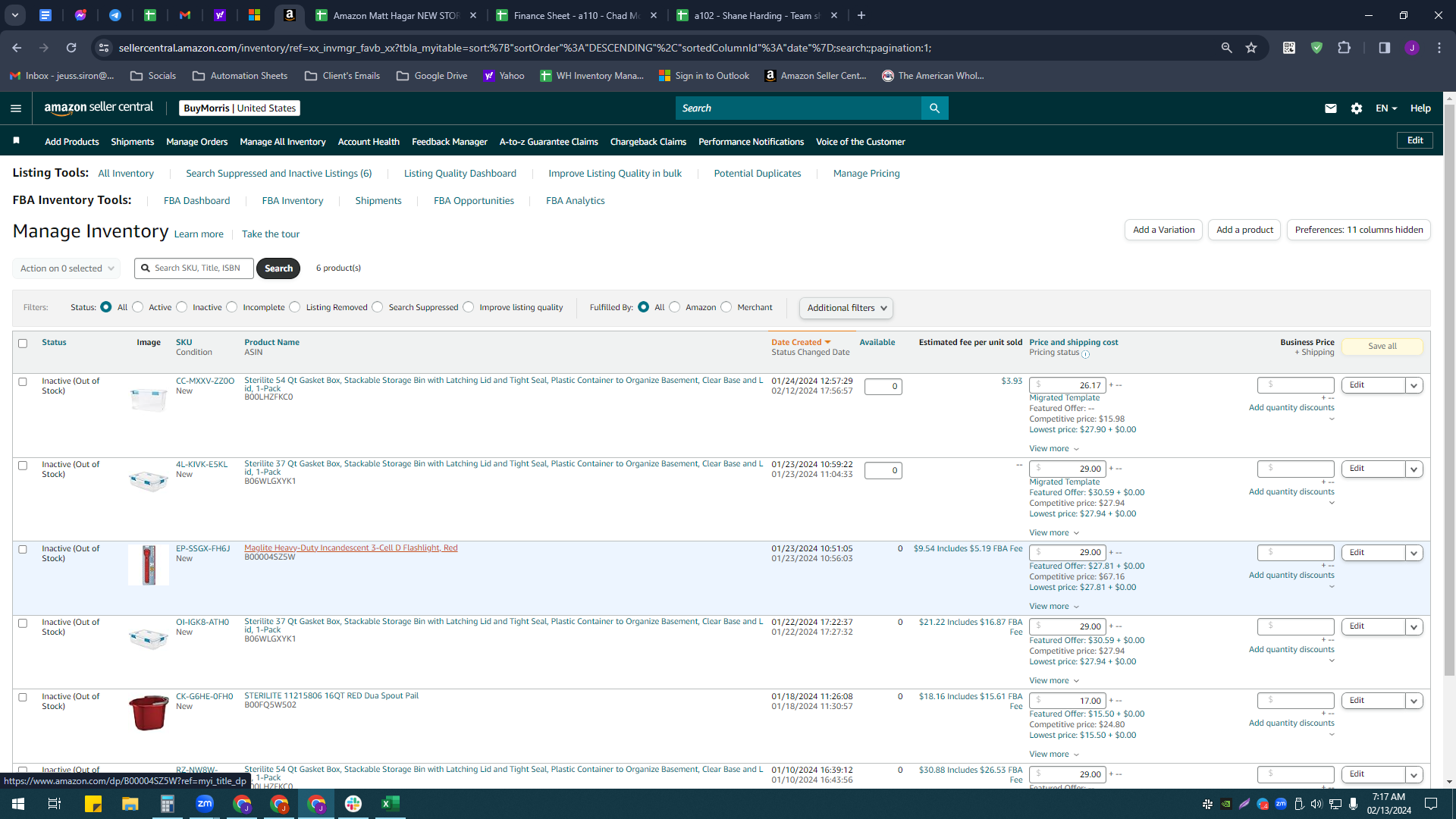This screenshot has height=819, width=1456.
Task: Reload the page with the refresh icon
Action: [71, 48]
